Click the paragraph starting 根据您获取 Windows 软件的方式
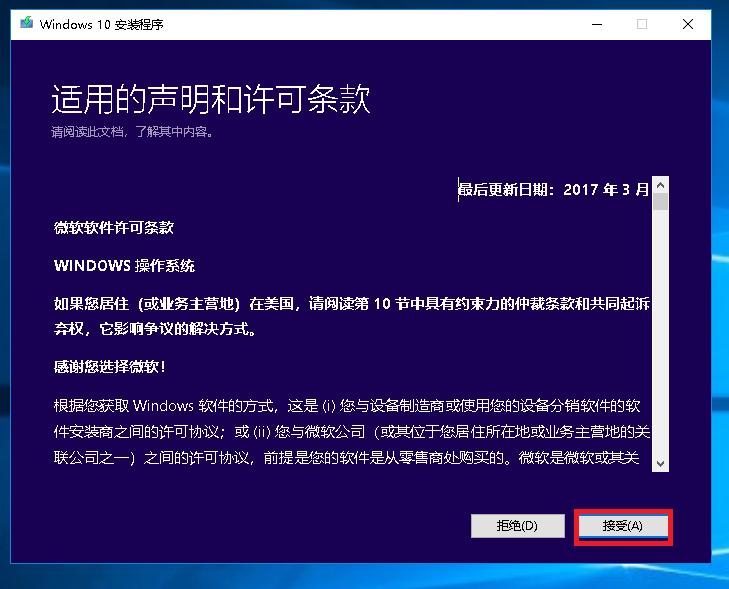729x589 pixels. point(351,432)
